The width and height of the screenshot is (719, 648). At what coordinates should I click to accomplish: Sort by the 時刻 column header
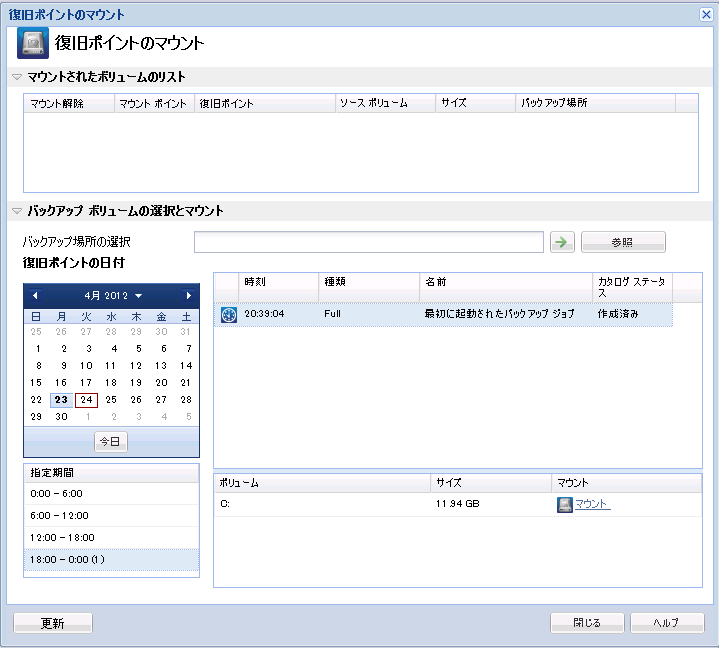point(277,282)
